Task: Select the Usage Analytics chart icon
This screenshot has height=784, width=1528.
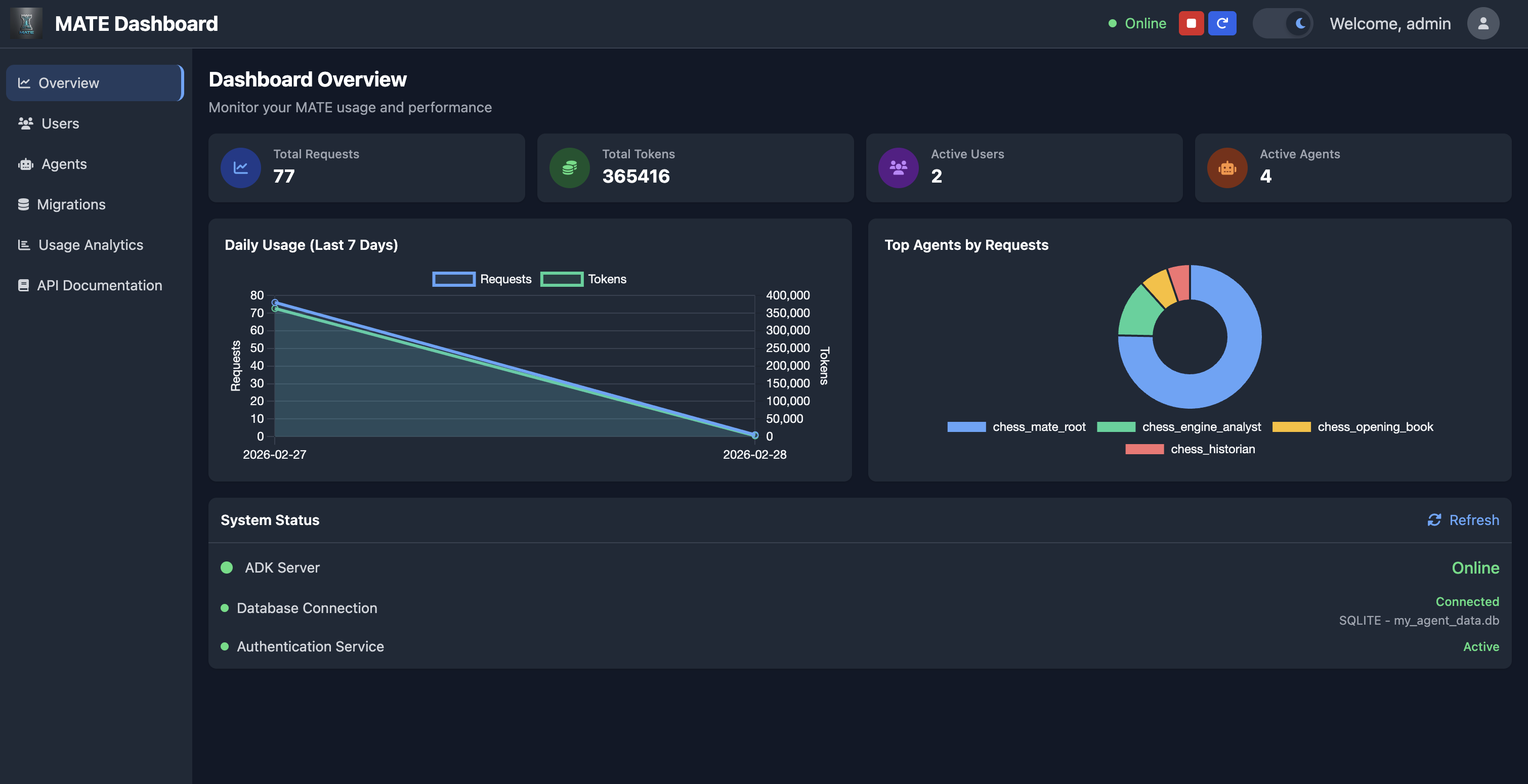Action: pos(24,244)
